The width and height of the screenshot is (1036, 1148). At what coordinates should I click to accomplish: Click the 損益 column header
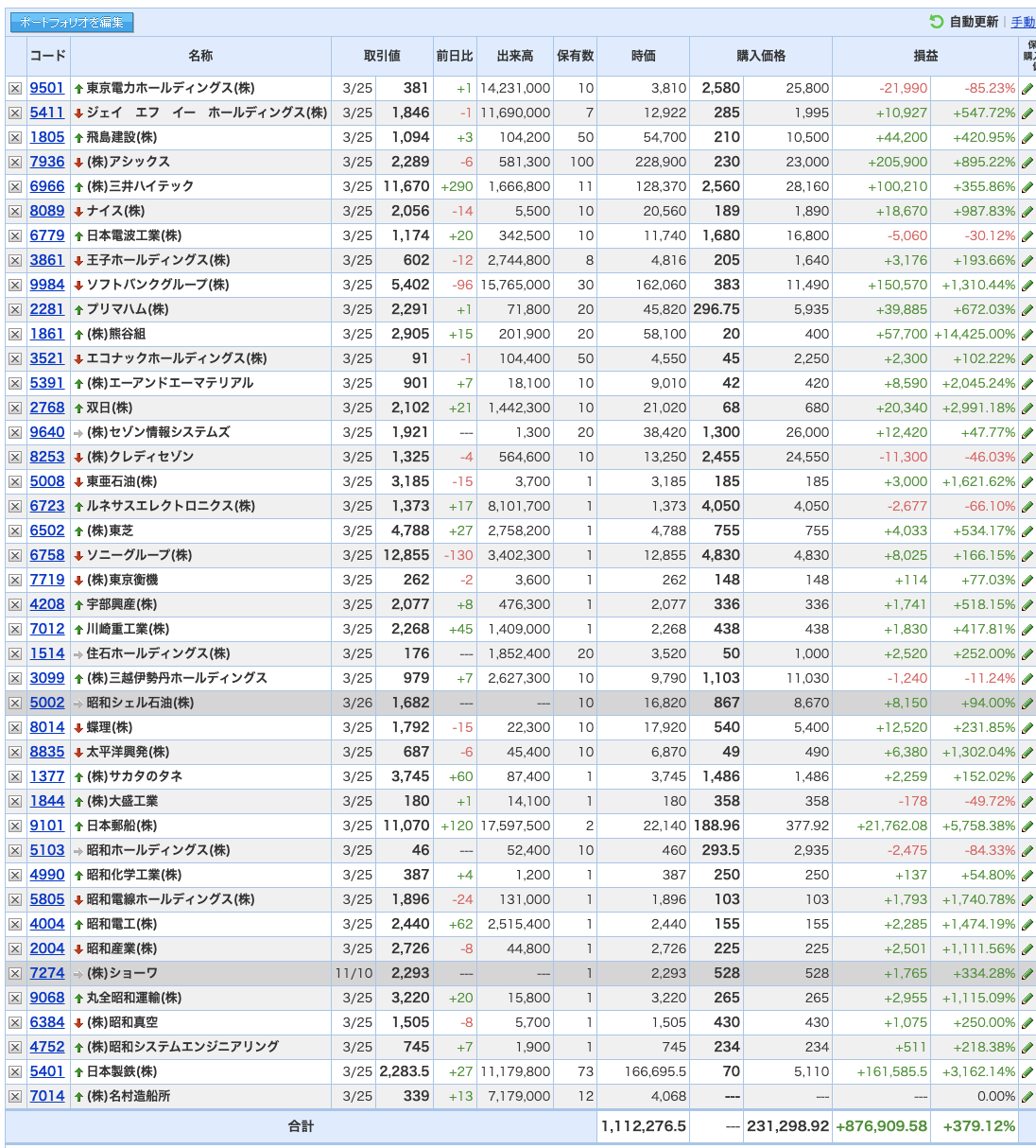click(x=925, y=56)
